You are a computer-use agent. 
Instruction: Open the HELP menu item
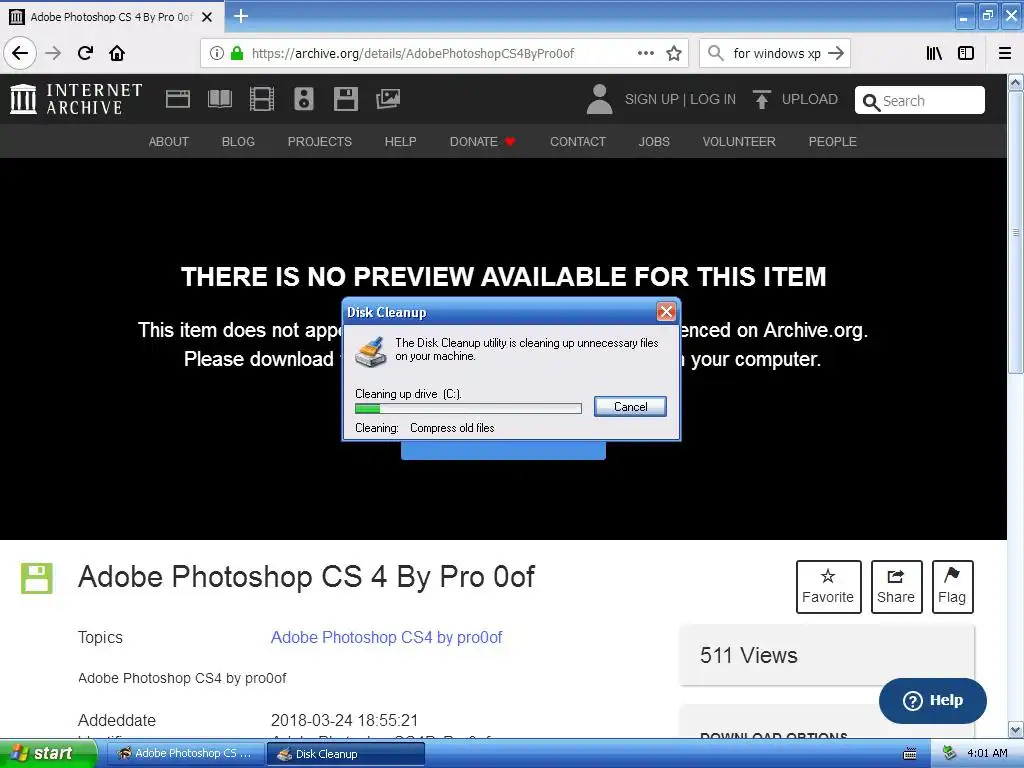tap(400, 142)
